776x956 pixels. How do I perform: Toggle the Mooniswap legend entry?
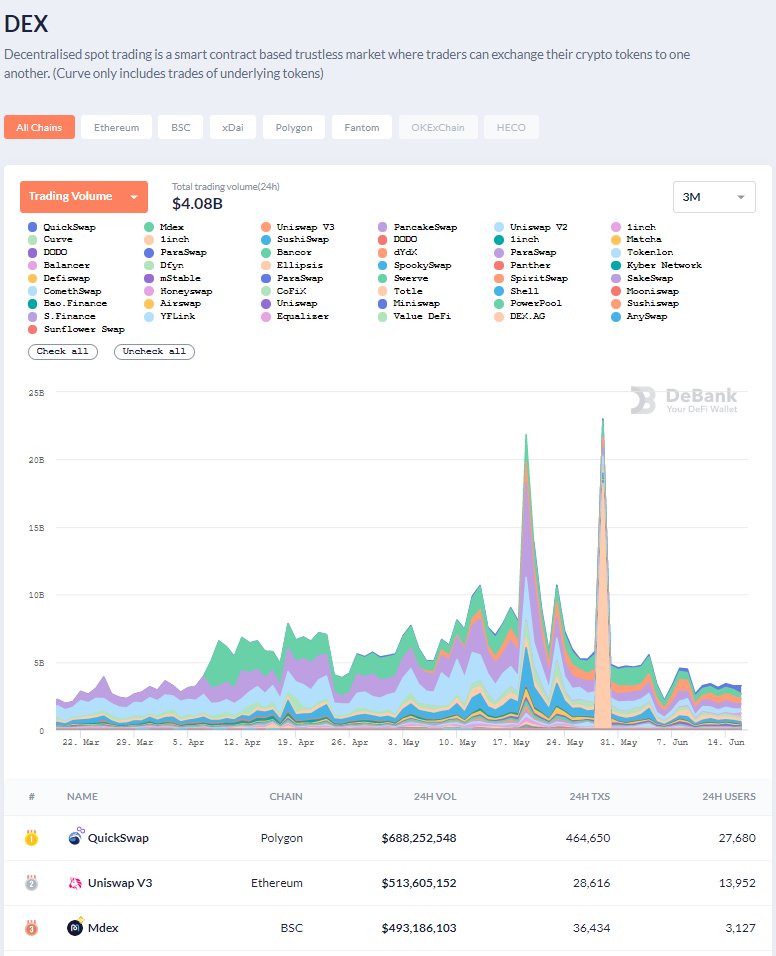coord(646,291)
